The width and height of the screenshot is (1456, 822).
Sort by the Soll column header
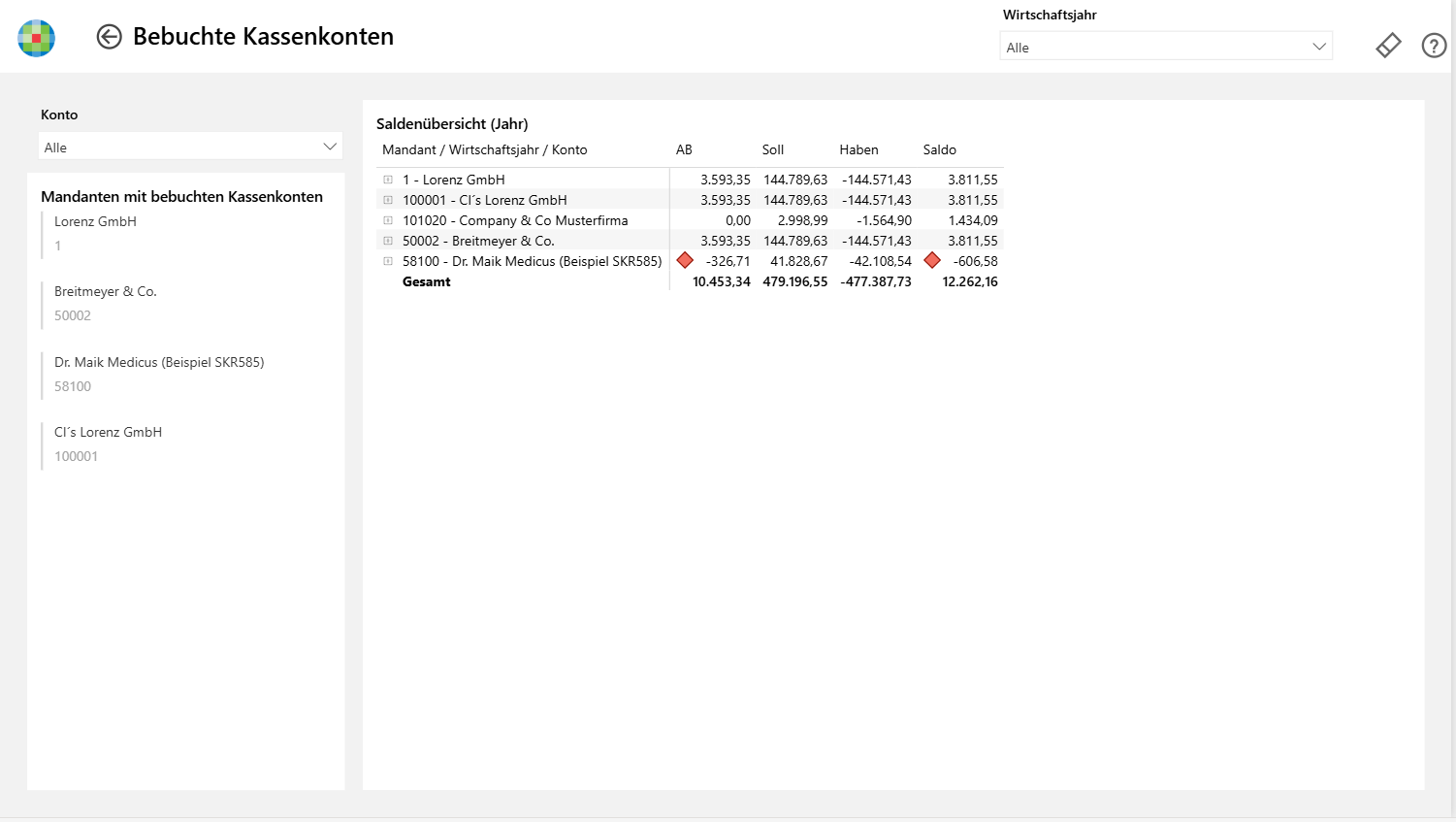point(773,149)
